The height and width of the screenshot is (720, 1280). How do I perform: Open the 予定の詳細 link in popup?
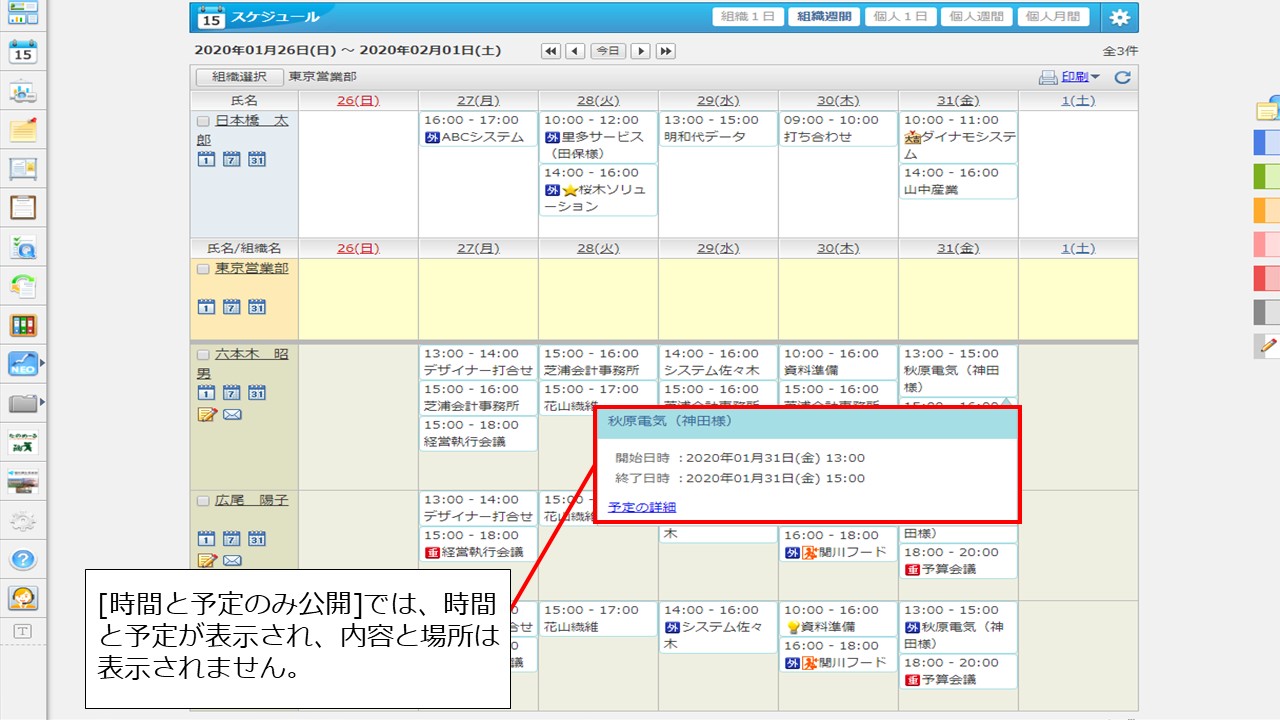coord(642,507)
